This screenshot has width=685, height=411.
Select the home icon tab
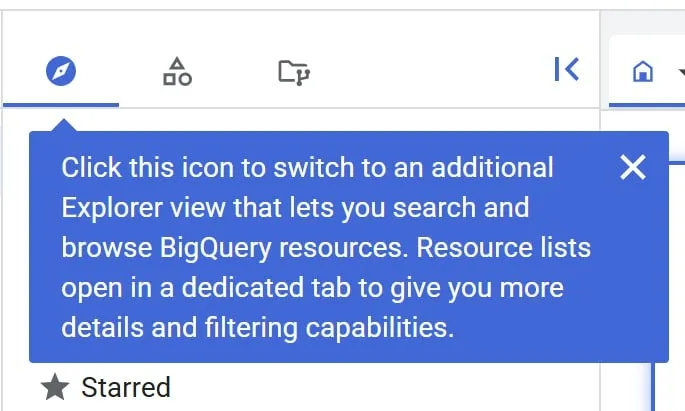(643, 72)
